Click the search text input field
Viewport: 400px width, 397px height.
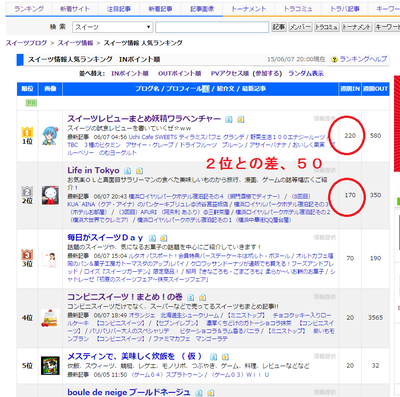coord(212,27)
